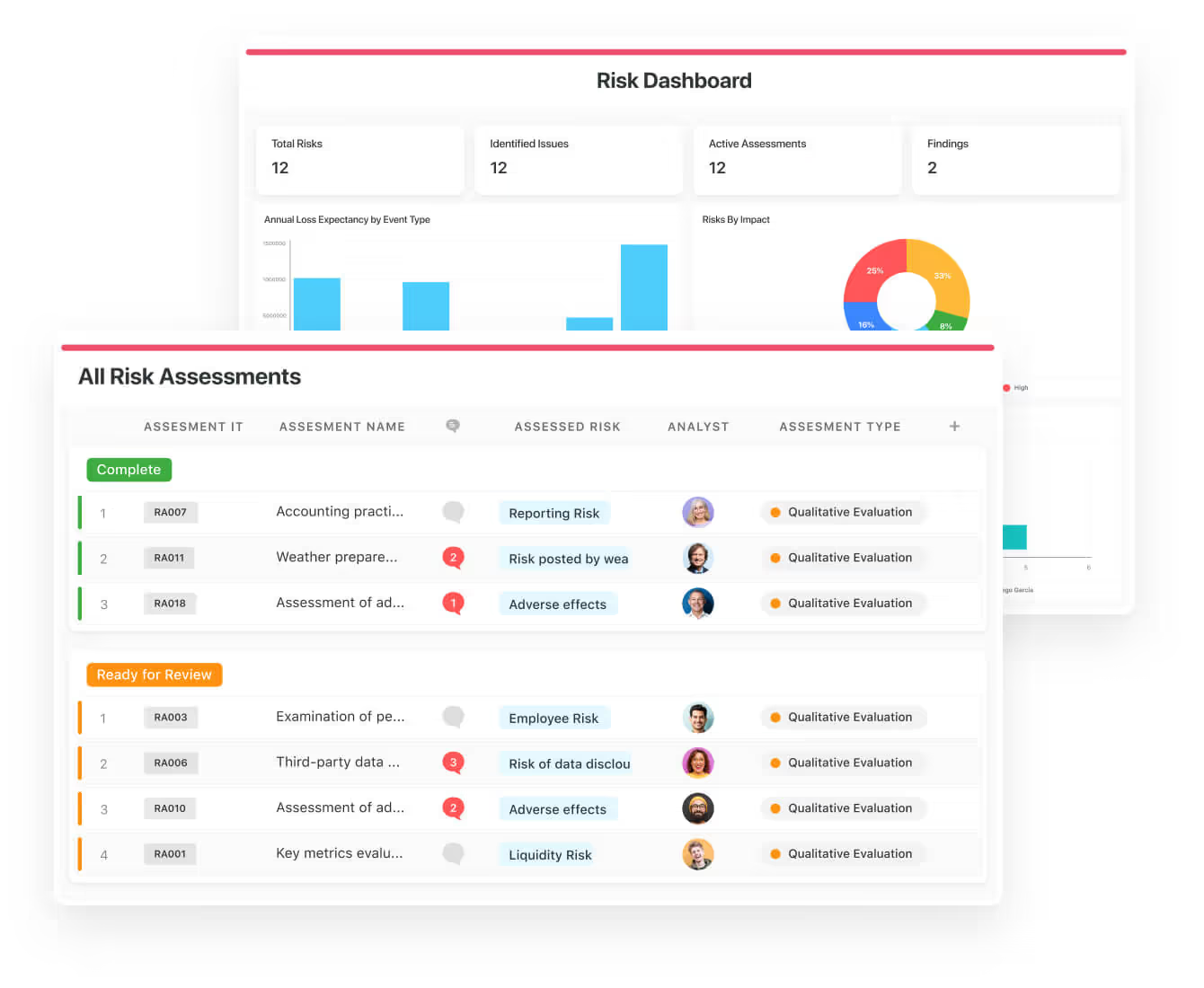
Task: Open the comment bubble on RA018 row
Action: click(453, 603)
